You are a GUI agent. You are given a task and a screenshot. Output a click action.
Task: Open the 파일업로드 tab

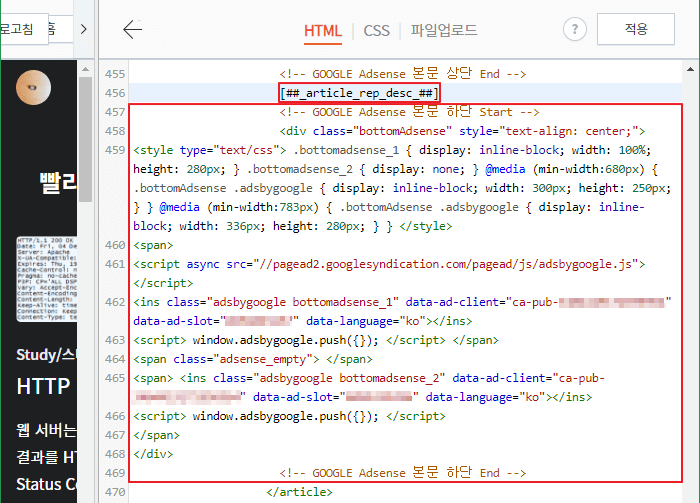pyautogui.click(x=444, y=30)
